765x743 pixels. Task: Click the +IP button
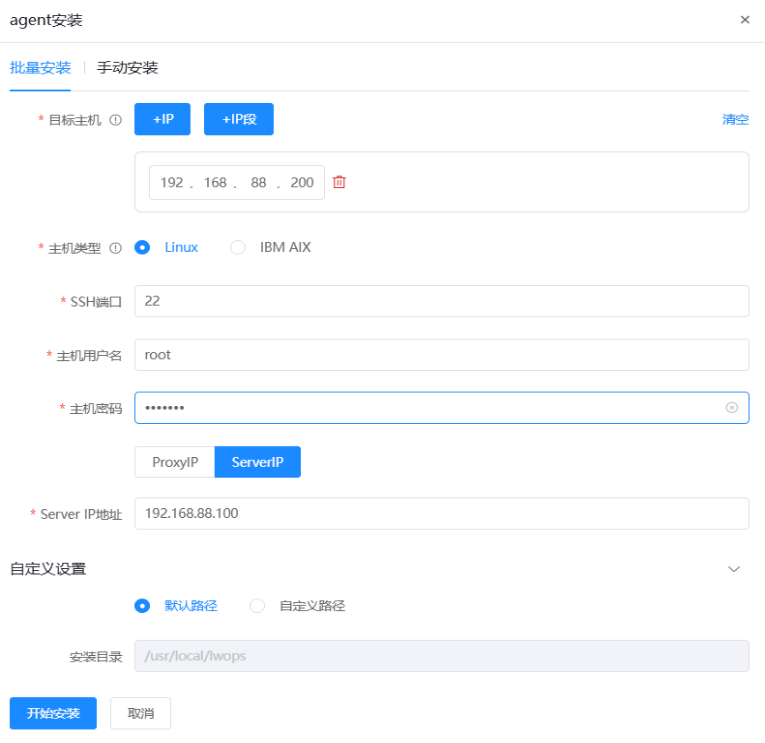point(162,119)
